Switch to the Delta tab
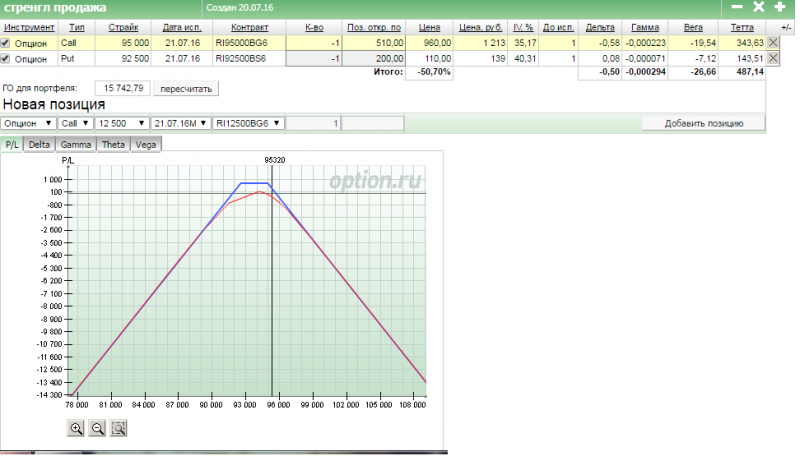 (x=39, y=145)
